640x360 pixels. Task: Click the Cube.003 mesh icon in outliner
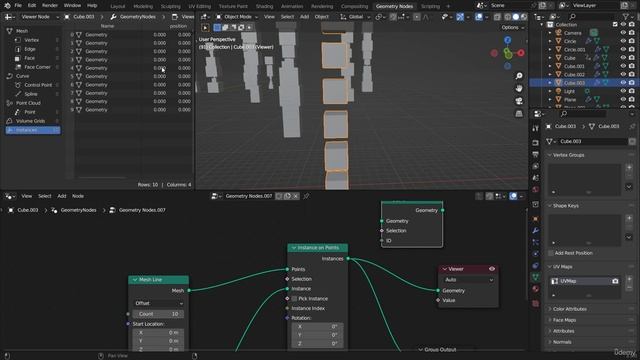559,83
